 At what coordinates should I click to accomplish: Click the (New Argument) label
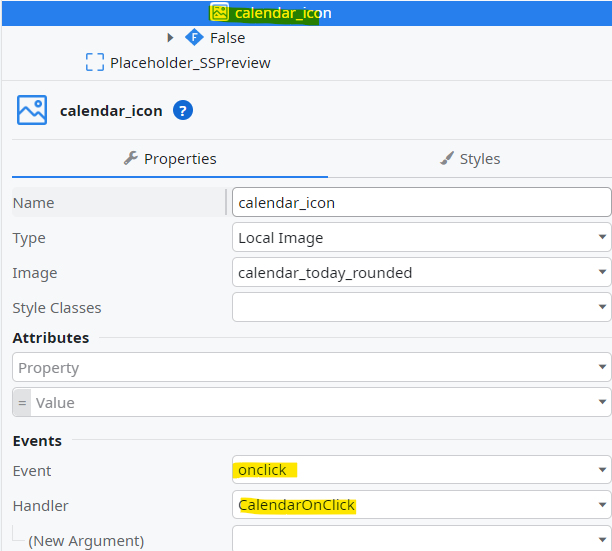(x=86, y=541)
